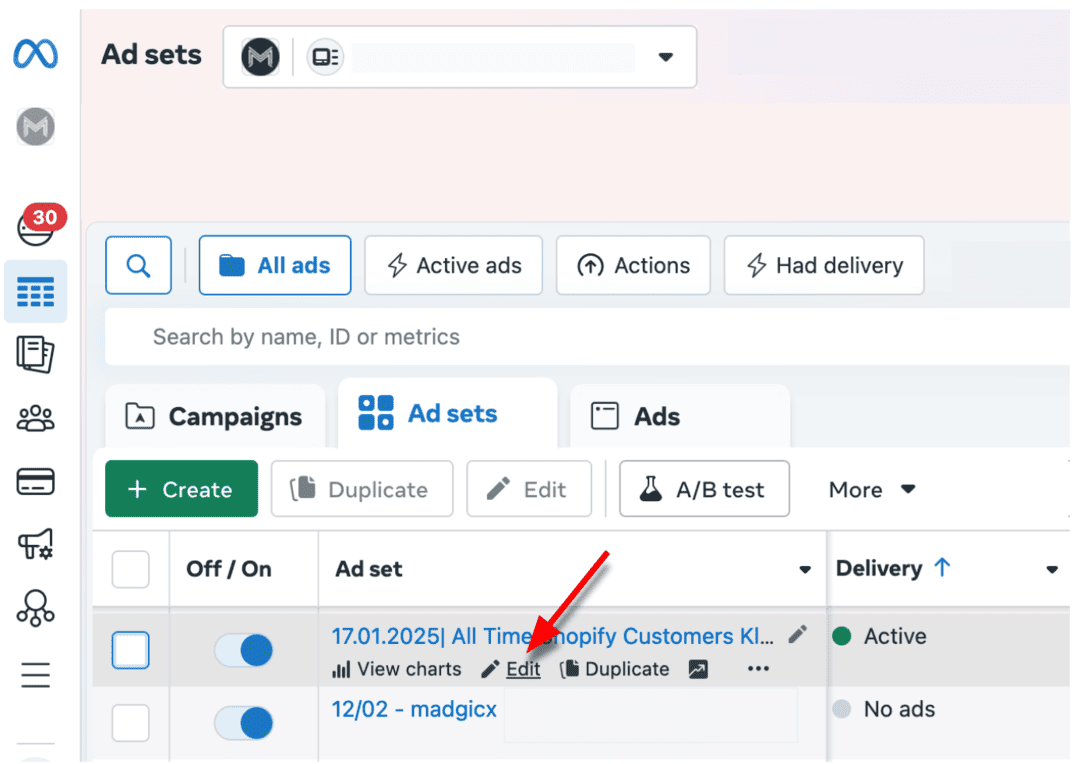1080x764 pixels.
Task: Open three-dot more options for first ad set
Action: [x=758, y=669]
